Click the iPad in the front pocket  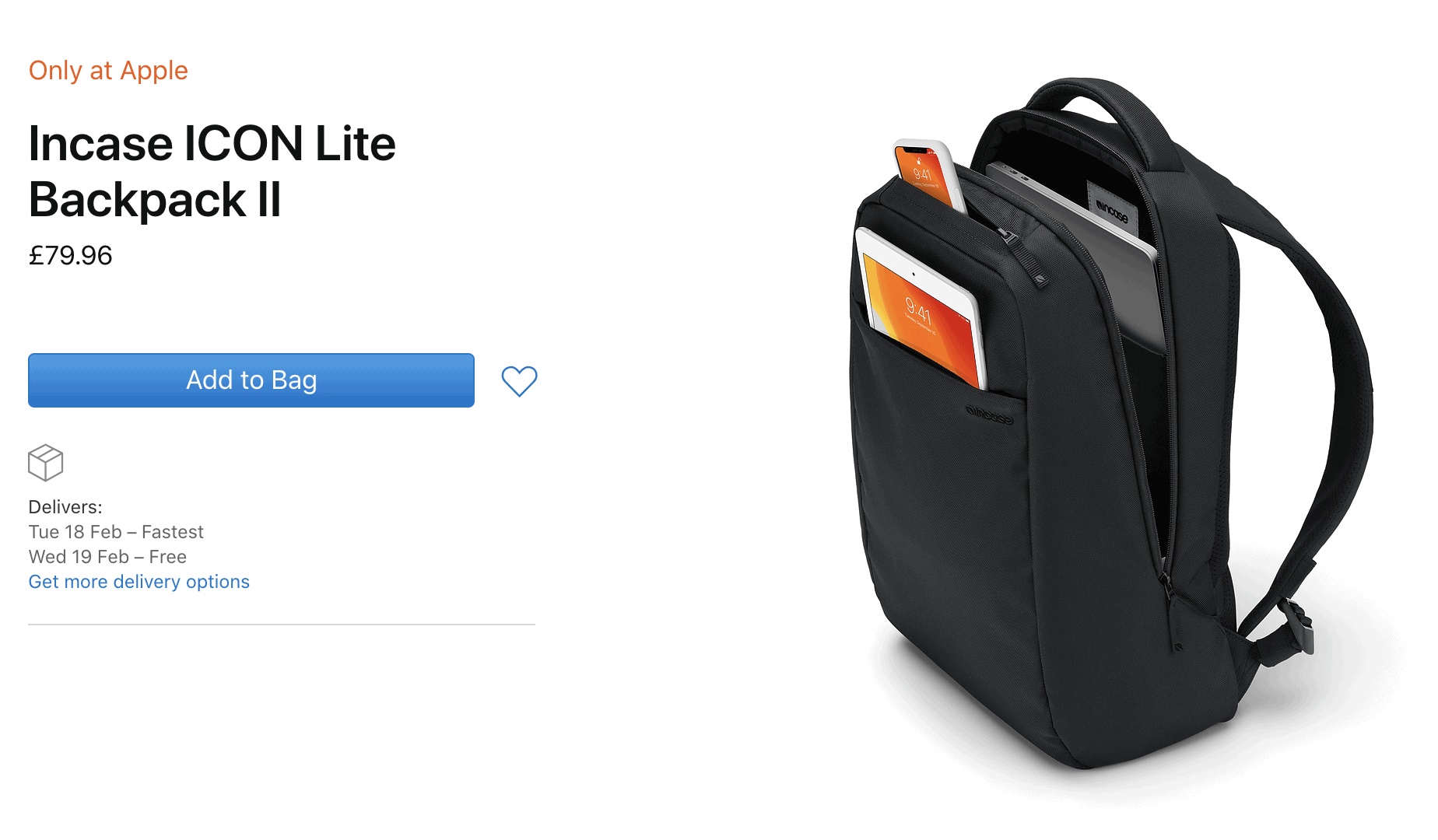920,307
